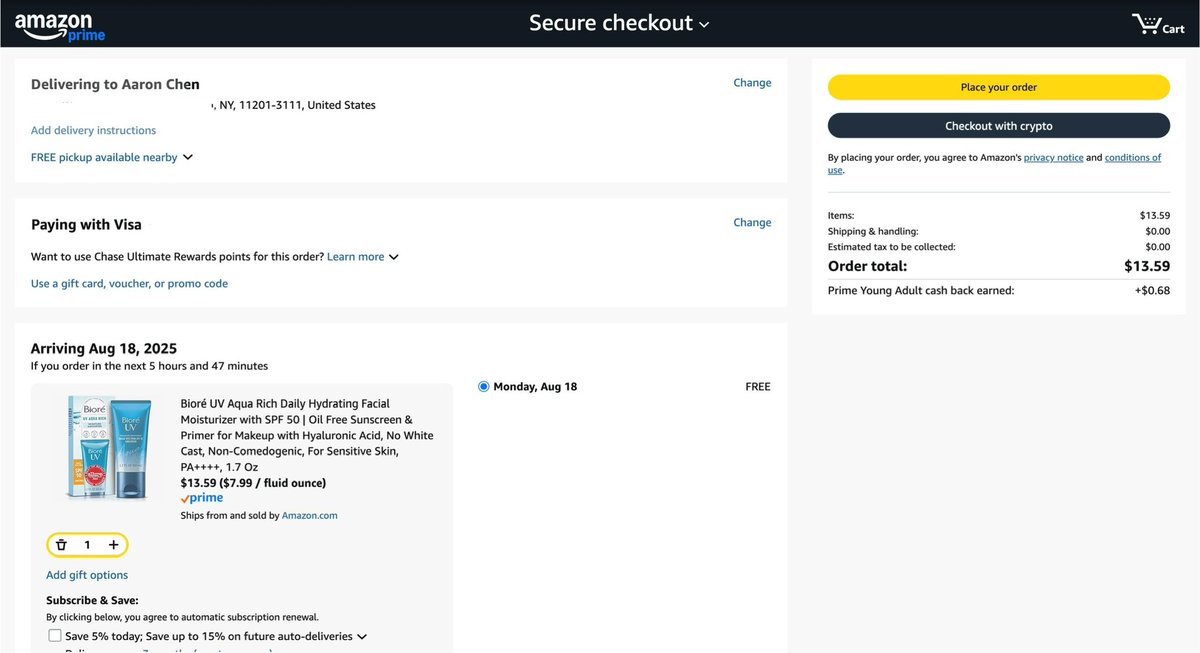Click the Bioré UV Aqua Rich product title
The width and height of the screenshot is (1200, 653).
[x=307, y=435]
